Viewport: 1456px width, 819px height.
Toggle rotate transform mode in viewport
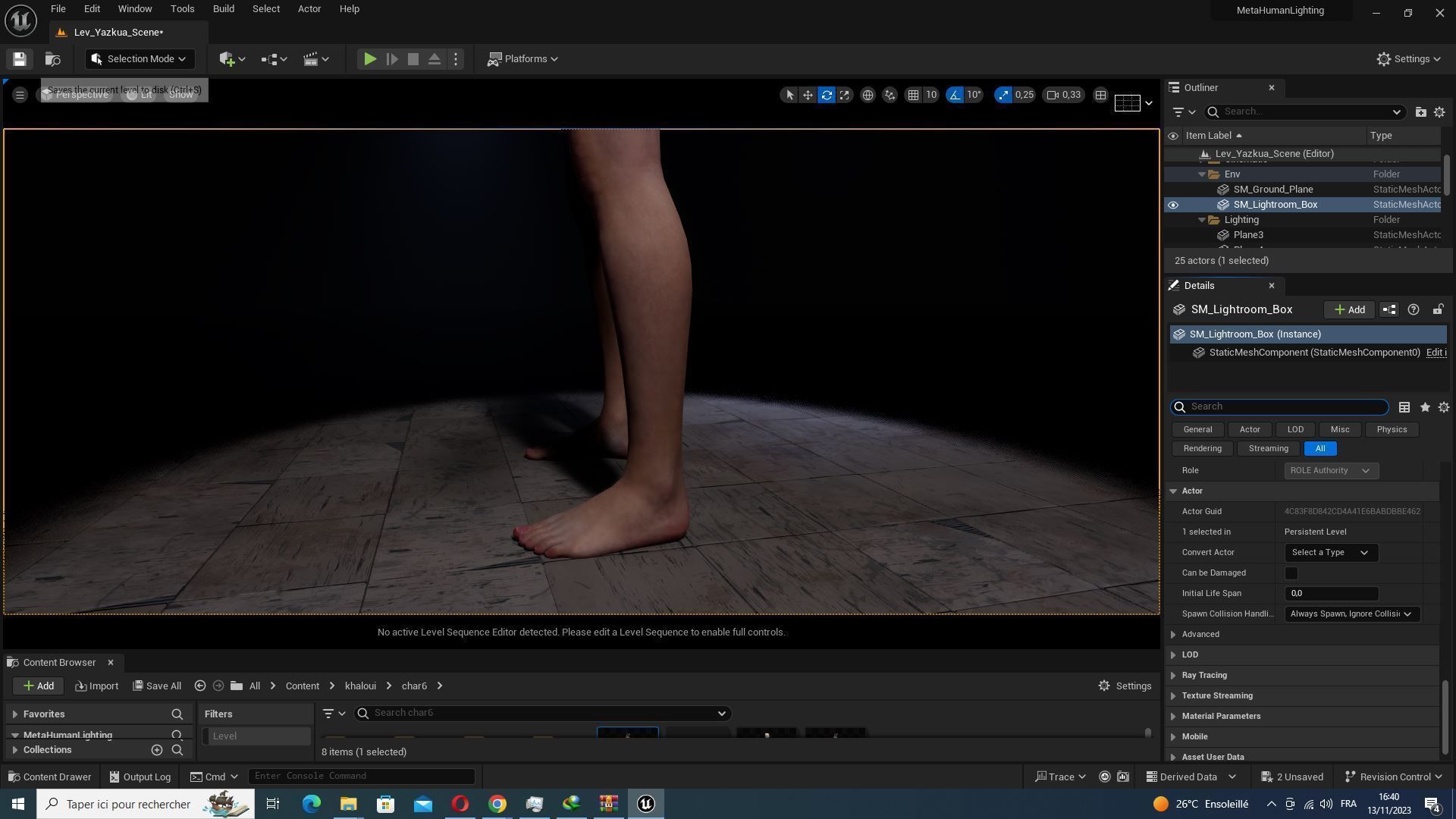click(827, 95)
